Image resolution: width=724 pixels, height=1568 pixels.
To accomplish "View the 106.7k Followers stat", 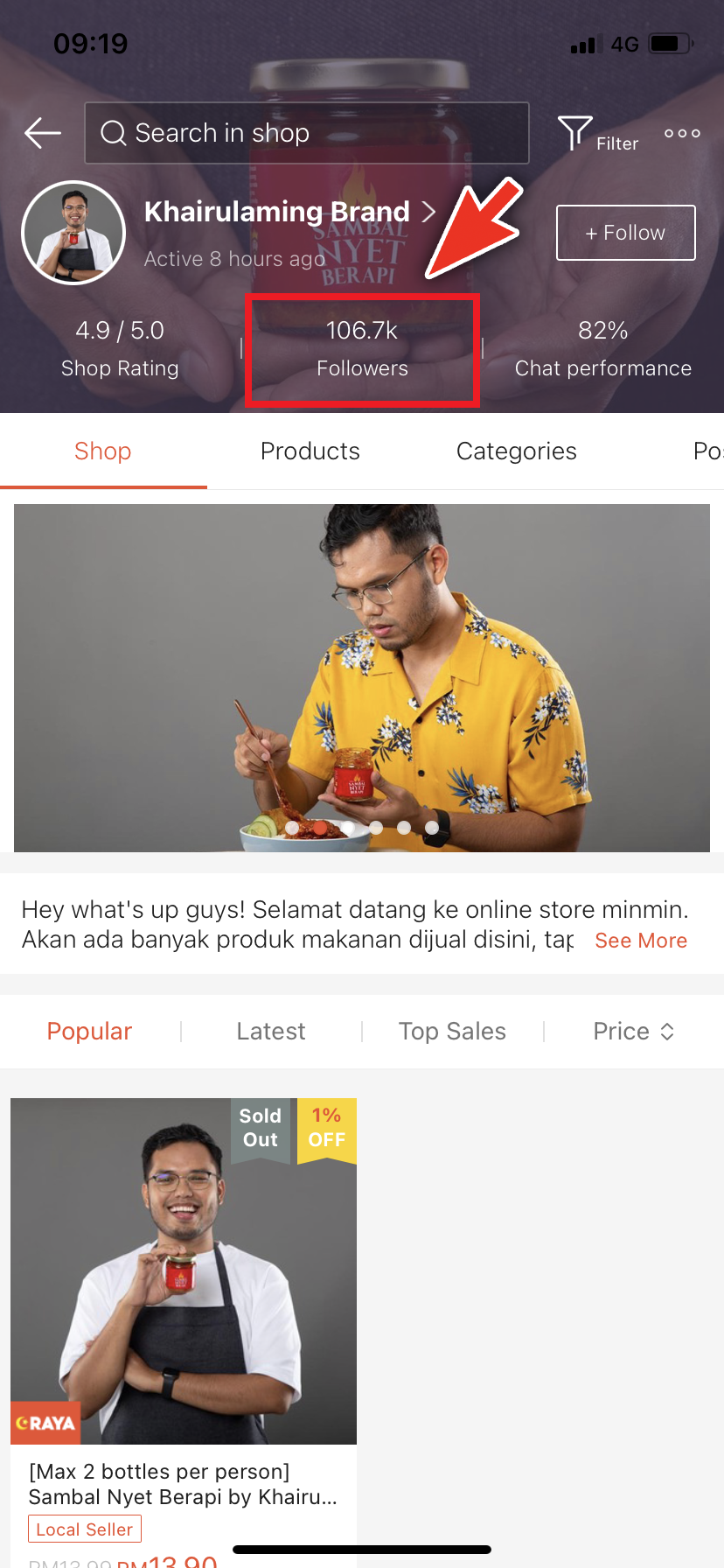I will pos(362,349).
